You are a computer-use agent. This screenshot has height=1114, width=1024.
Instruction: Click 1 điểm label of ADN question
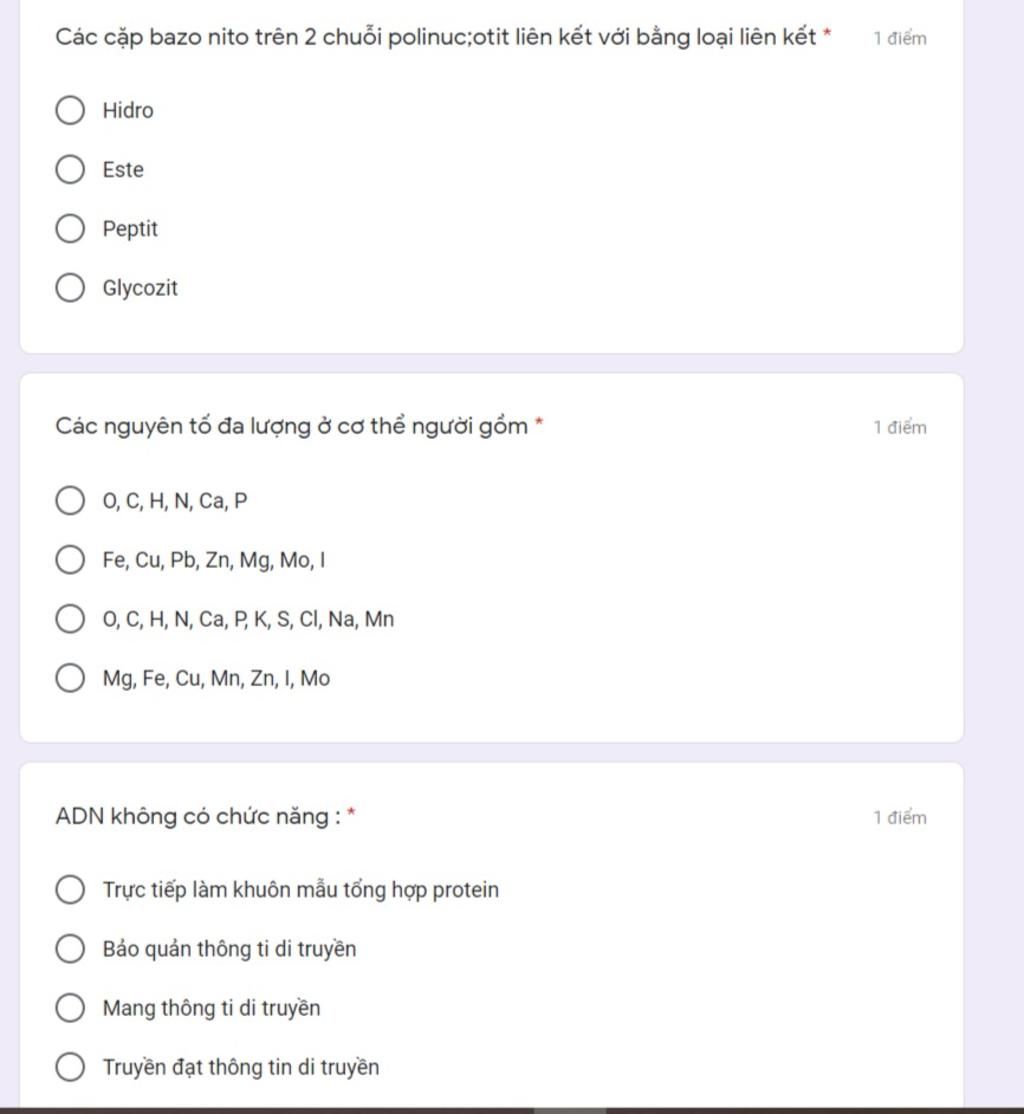[x=900, y=818]
